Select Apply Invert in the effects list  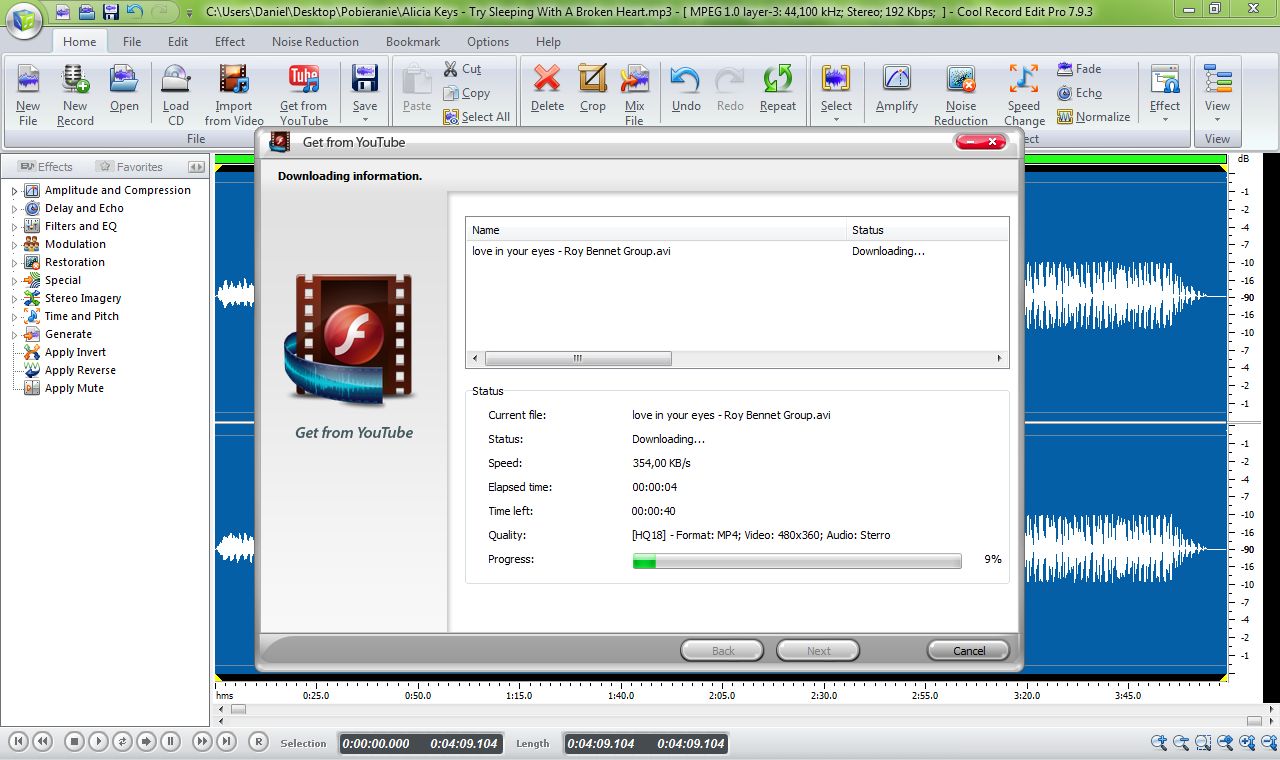point(75,352)
